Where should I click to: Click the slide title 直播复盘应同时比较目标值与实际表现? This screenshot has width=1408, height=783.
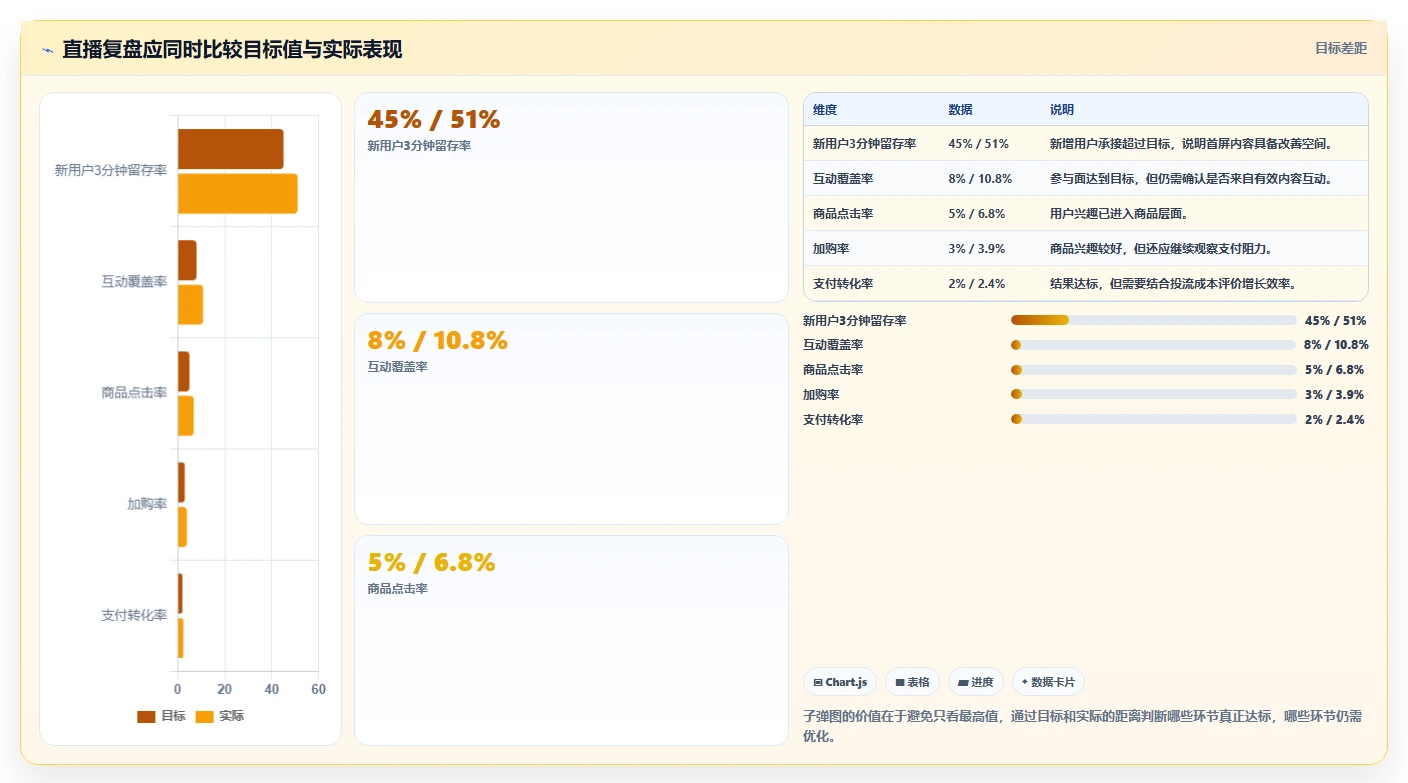pyautogui.click(x=232, y=49)
